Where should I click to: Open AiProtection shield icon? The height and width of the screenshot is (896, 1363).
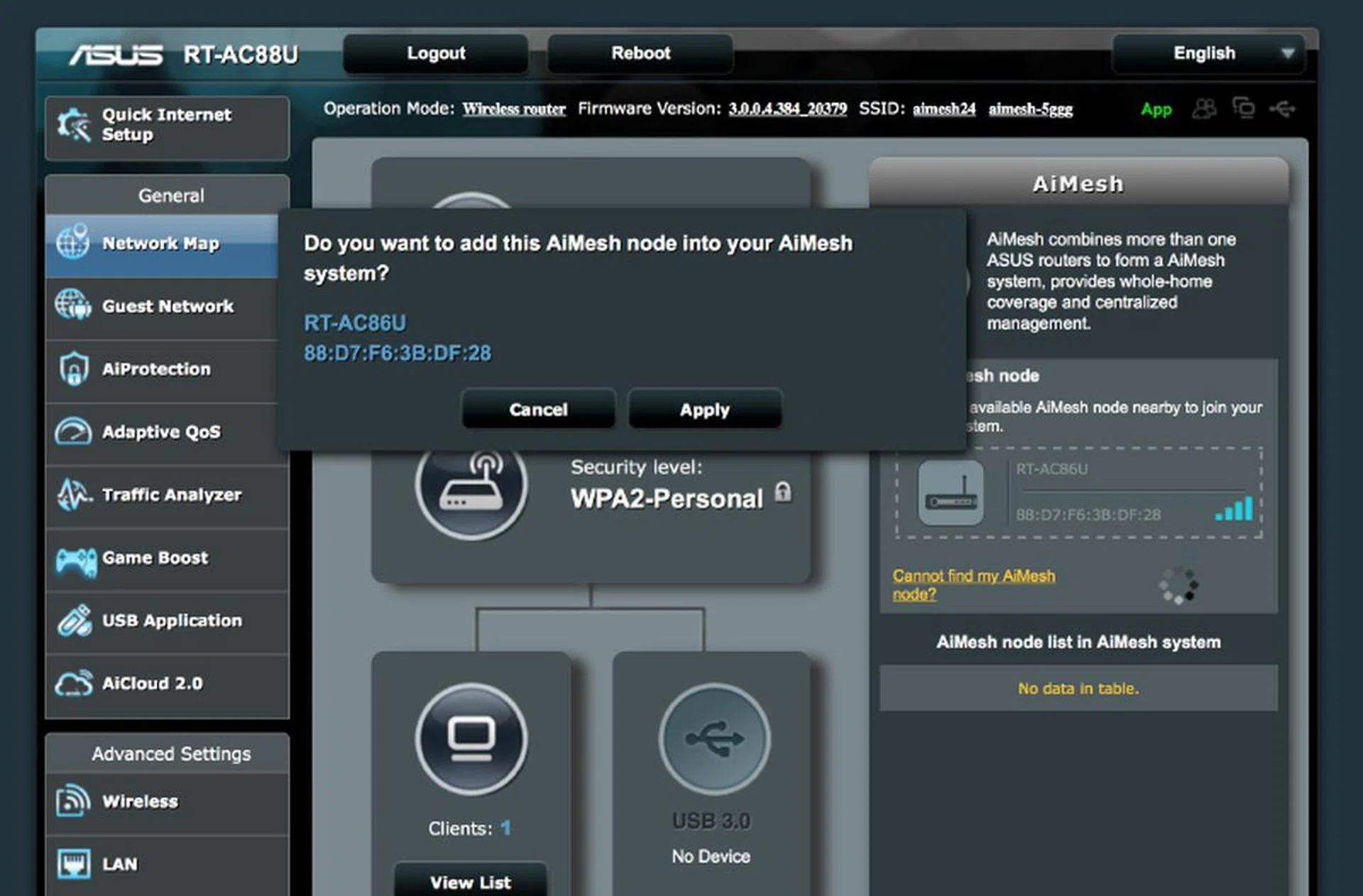click(73, 369)
